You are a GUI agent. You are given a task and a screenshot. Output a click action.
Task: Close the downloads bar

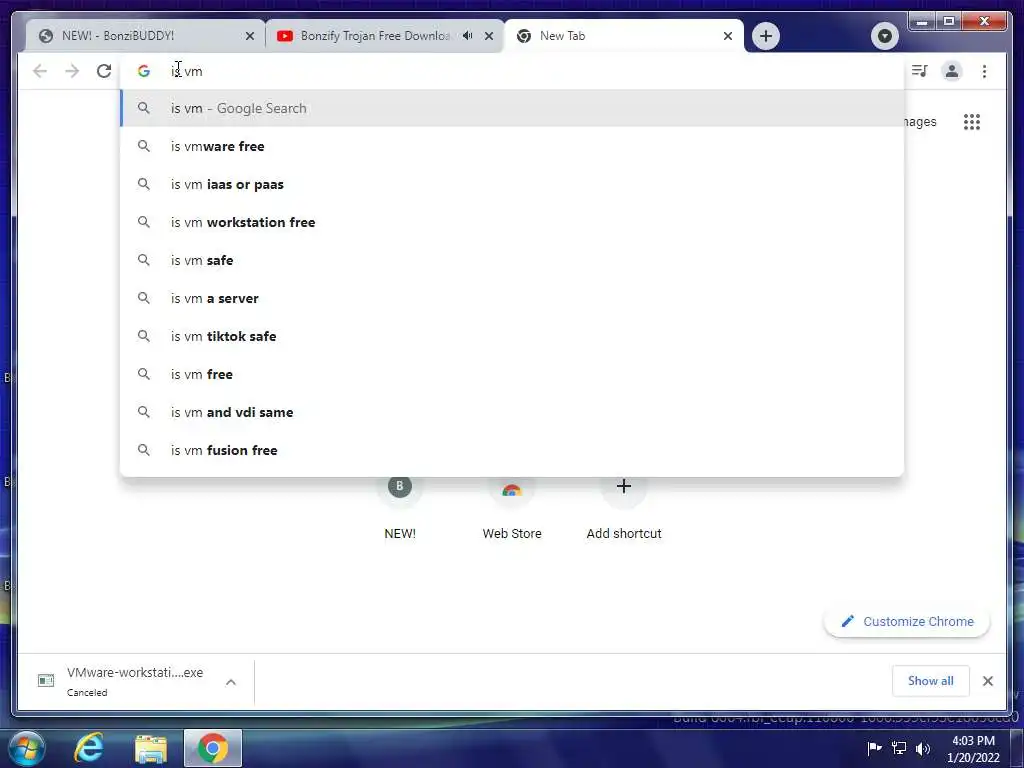[987, 681]
